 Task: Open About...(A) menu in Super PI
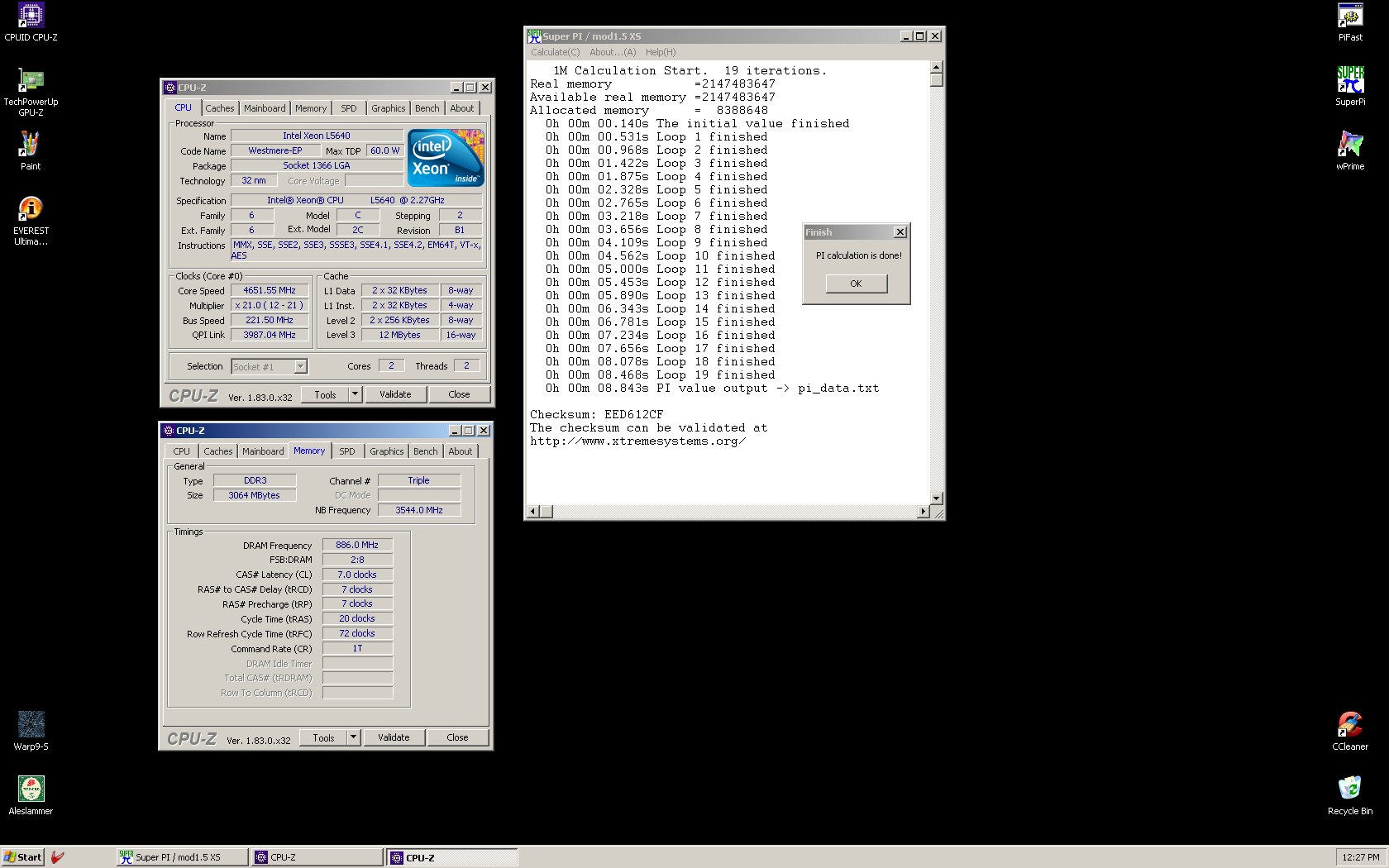pyautogui.click(x=613, y=52)
